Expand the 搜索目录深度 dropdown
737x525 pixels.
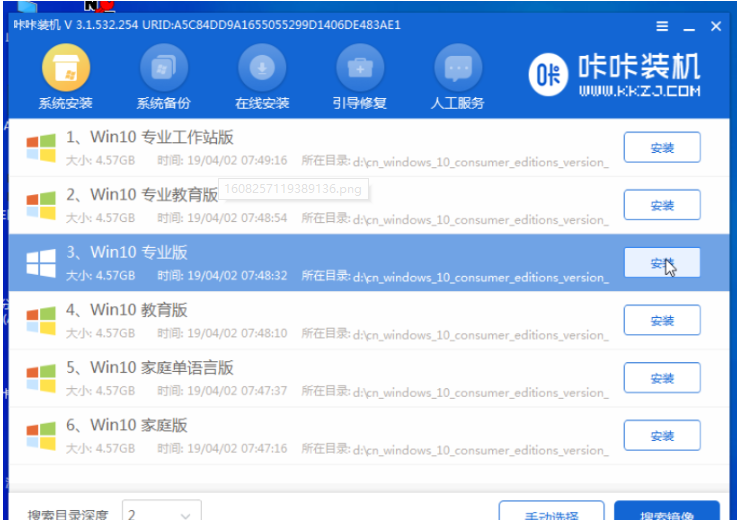[x=161, y=515]
